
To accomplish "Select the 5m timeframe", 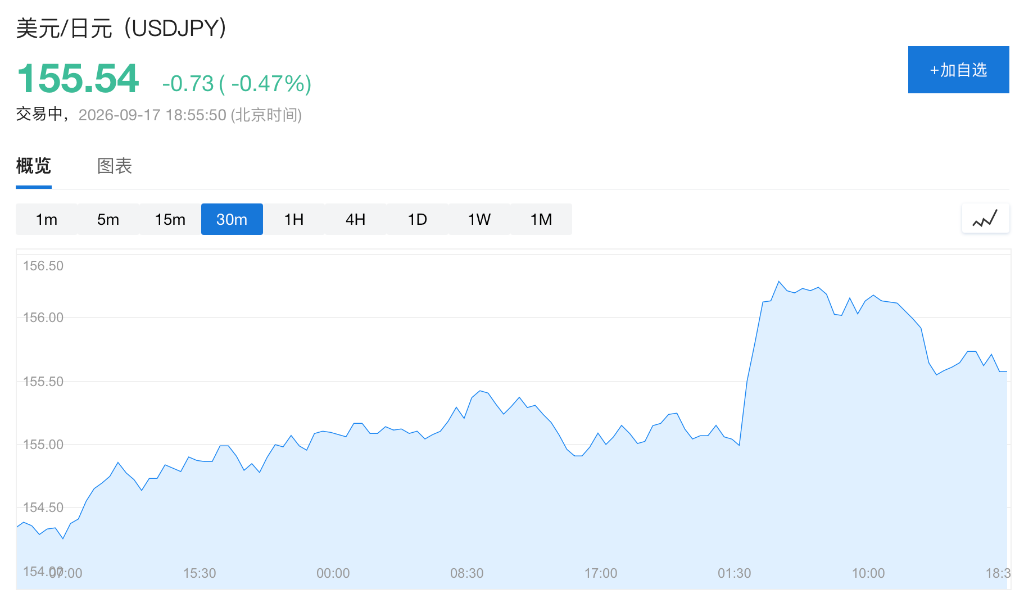I will [x=108, y=219].
